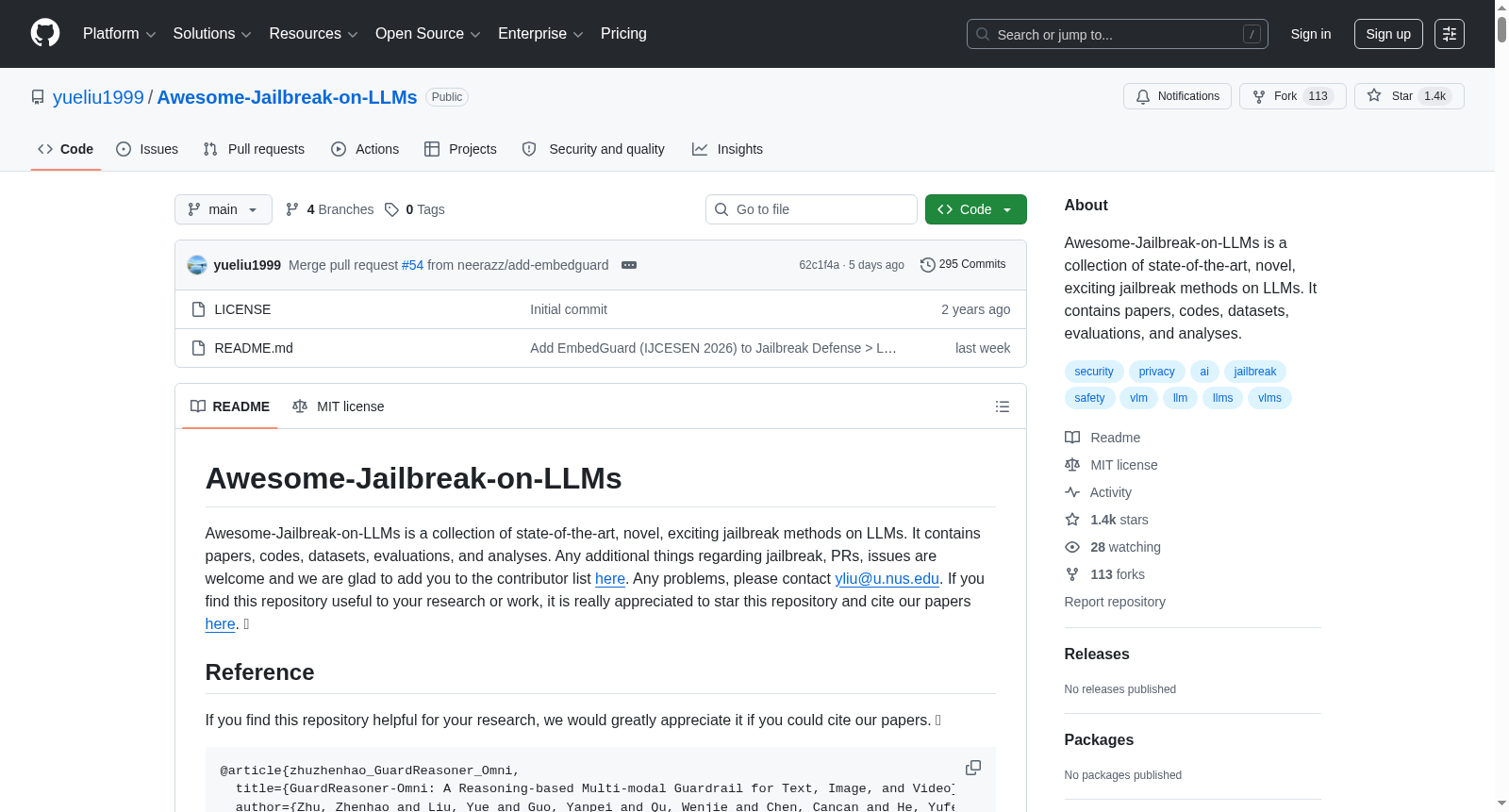Select the MIT license tab in viewer
This screenshot has width=1509, height=812.
[339, 406]
